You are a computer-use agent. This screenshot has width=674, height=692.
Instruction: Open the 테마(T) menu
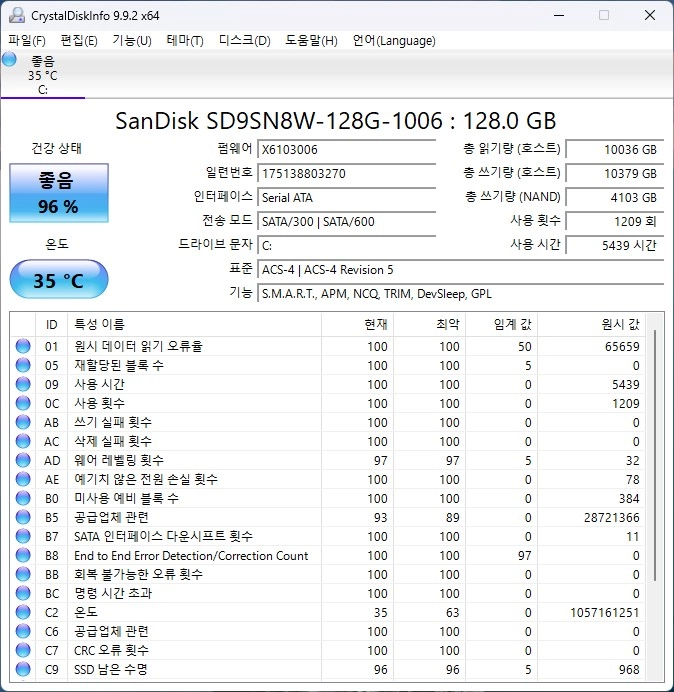(185, 41)
